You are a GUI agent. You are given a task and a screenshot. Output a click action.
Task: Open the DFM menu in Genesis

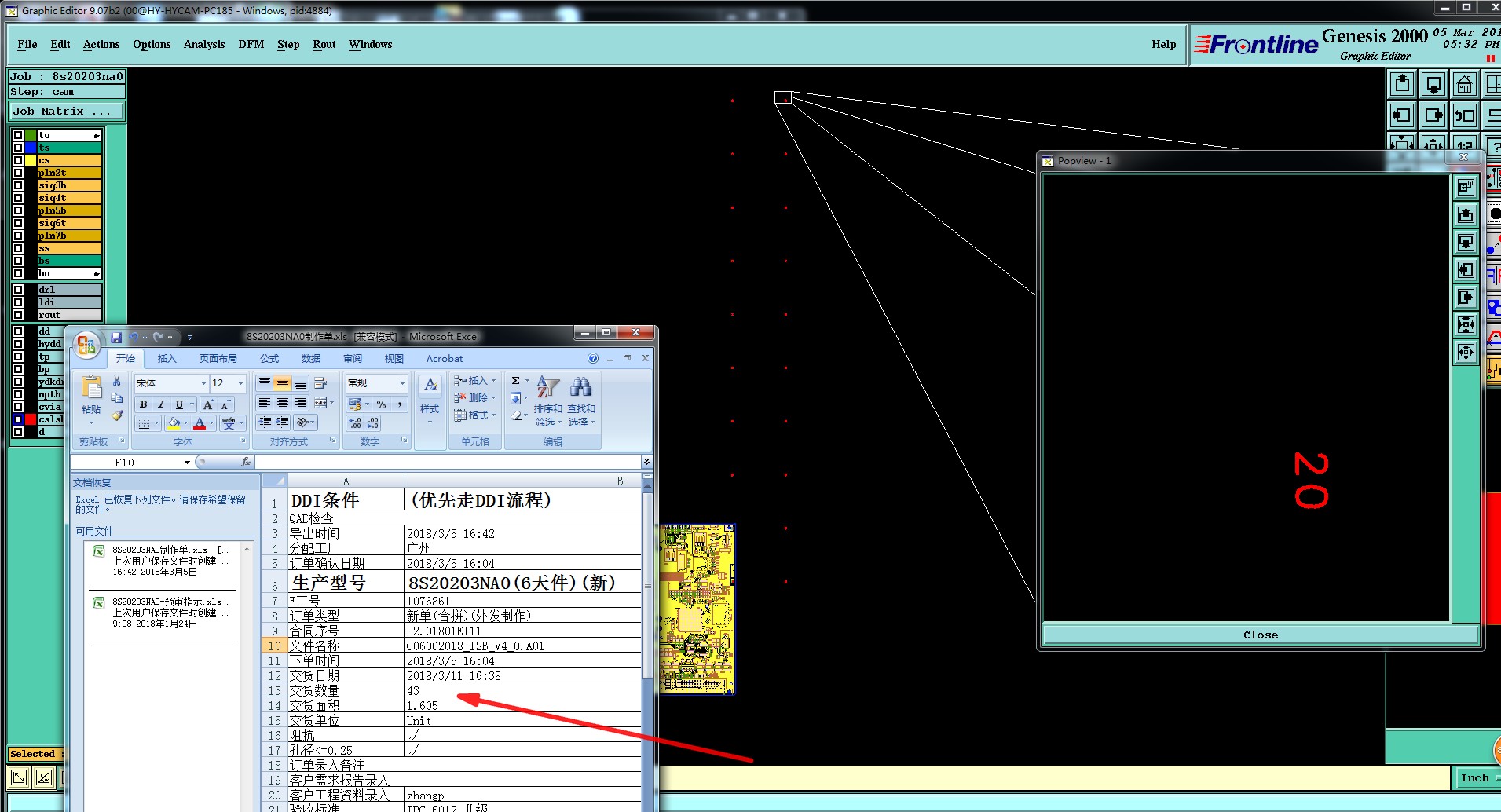pyautogui.click(x=251, y=44)
